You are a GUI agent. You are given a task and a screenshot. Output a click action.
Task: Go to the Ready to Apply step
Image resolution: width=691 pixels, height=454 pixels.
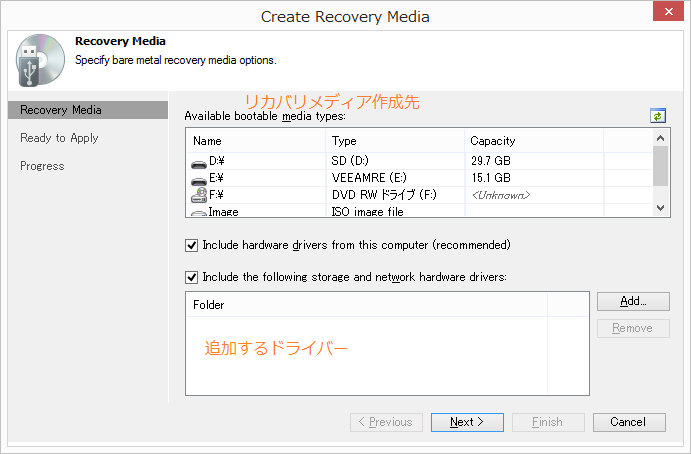[x=59, y=138]
